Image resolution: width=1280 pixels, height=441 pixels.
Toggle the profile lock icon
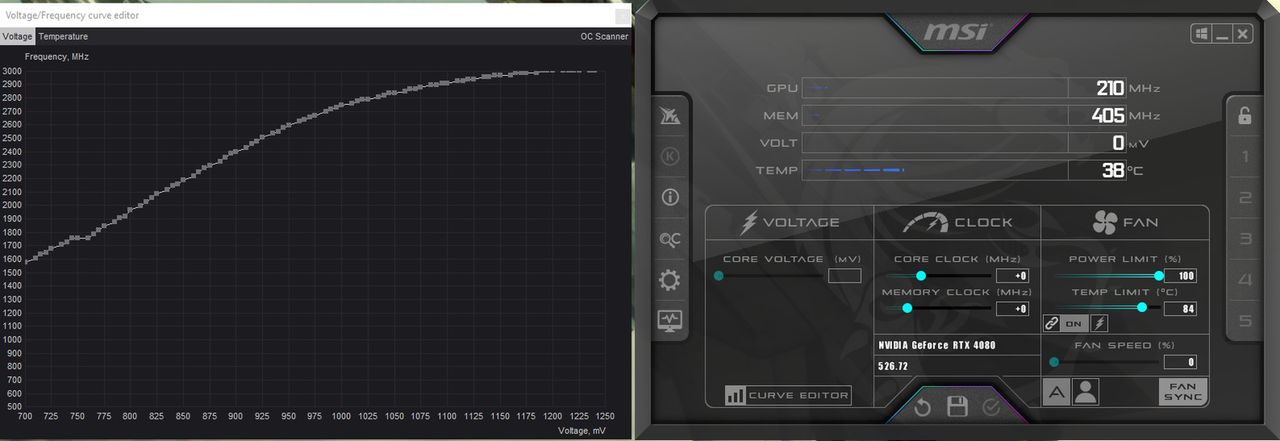(1245, 115)
